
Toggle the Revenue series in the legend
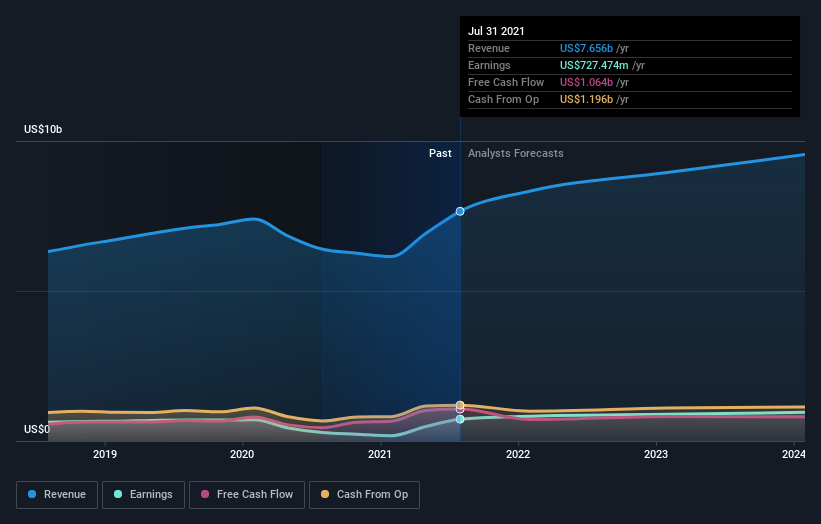point(57,495)
